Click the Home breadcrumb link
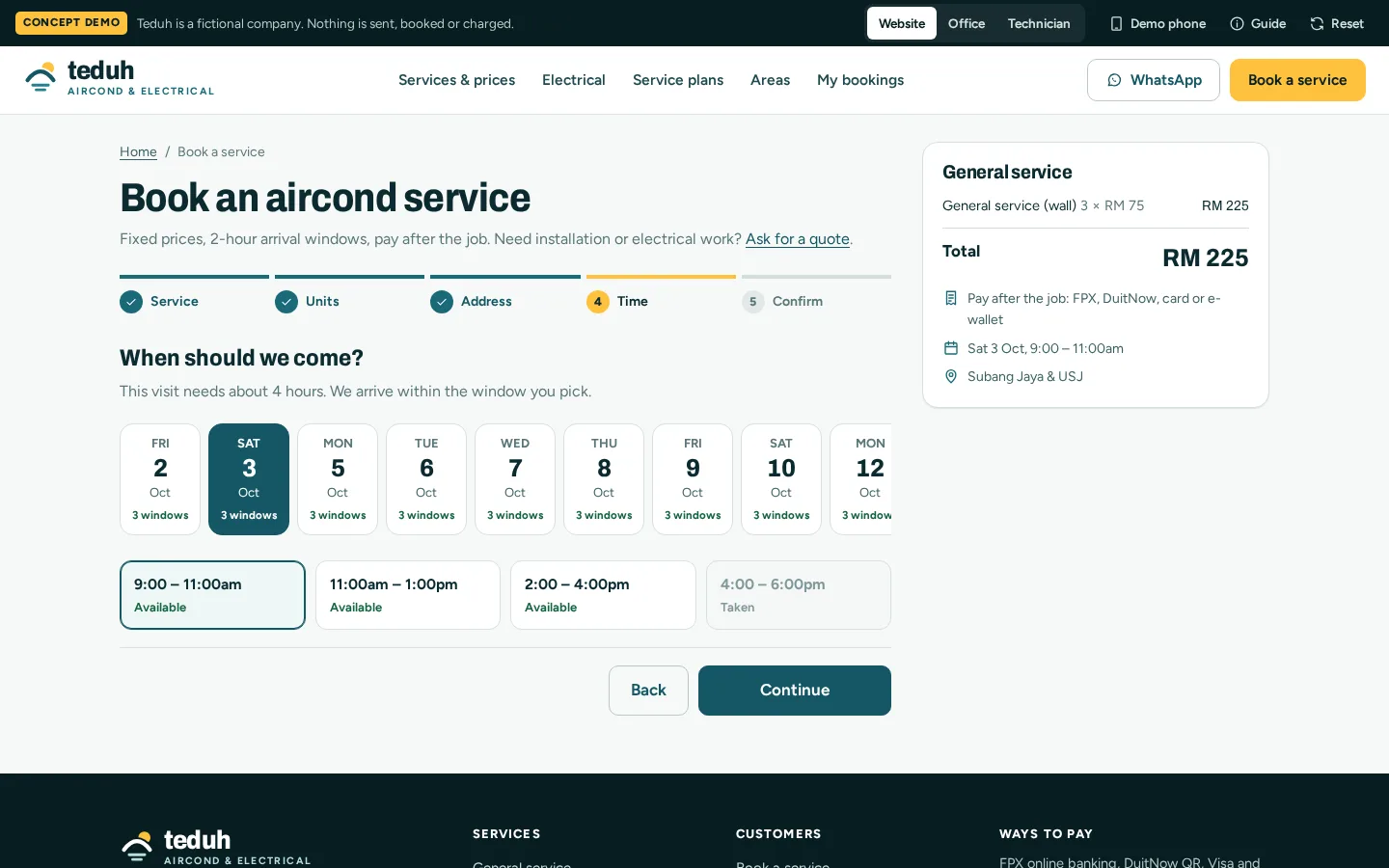 click(x=138, y=152)
